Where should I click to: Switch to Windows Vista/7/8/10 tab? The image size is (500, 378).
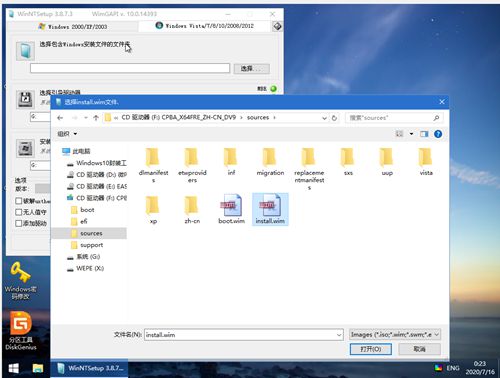(x=205, y=26)
